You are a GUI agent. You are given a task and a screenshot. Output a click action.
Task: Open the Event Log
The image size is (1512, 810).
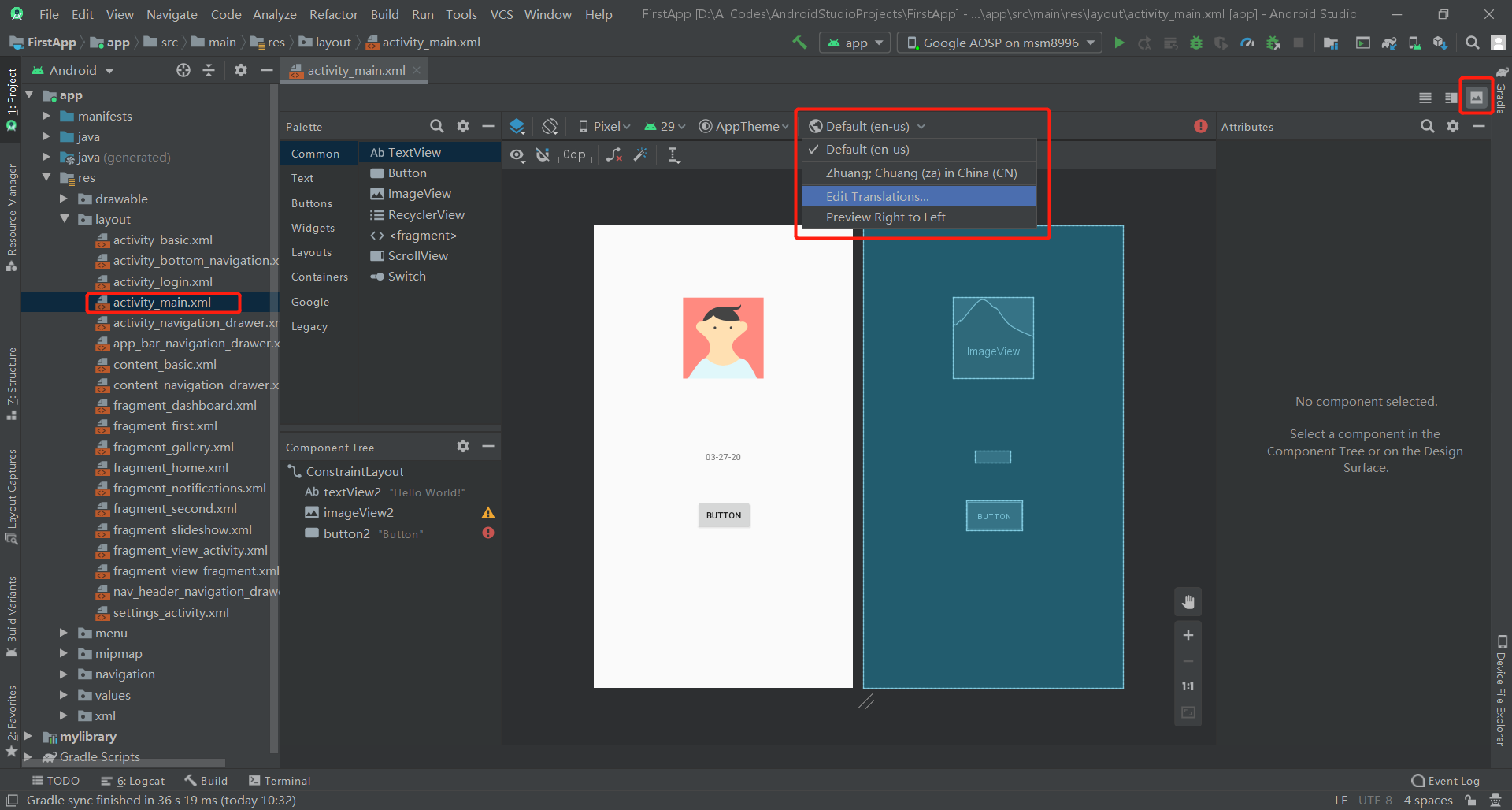click(x=1445, y=781)
